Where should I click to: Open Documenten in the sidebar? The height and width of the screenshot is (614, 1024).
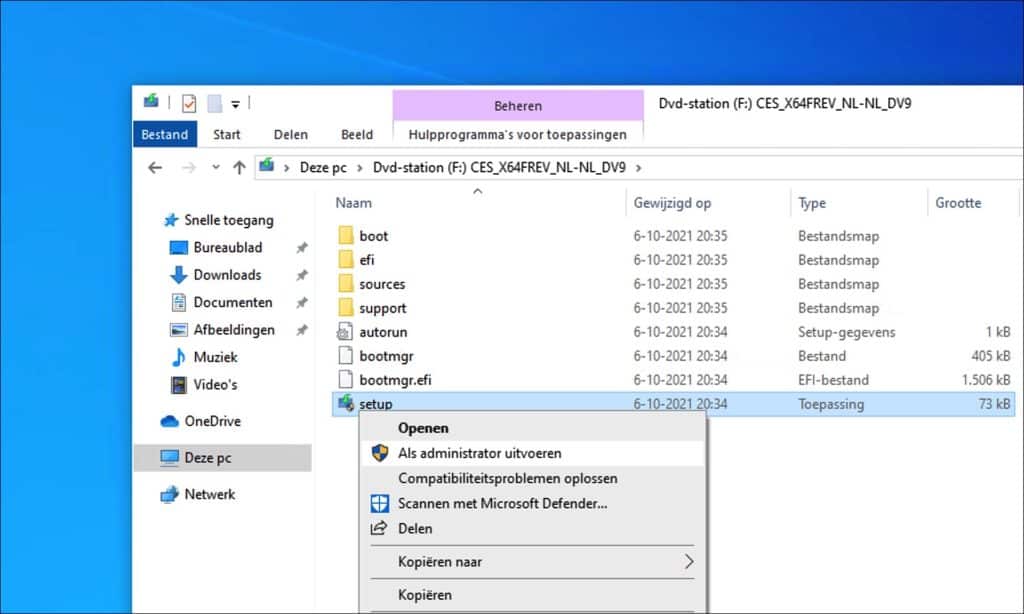232,302
